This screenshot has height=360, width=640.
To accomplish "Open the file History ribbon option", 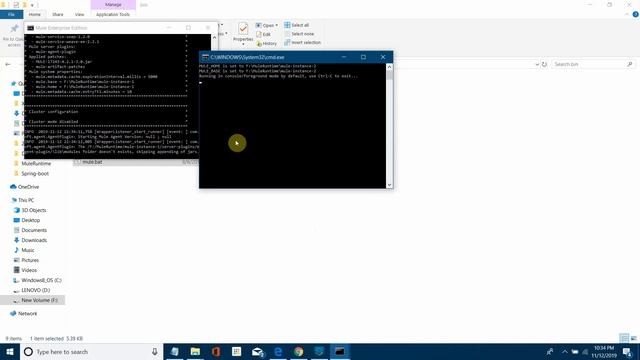I will (x=266, y=43).
